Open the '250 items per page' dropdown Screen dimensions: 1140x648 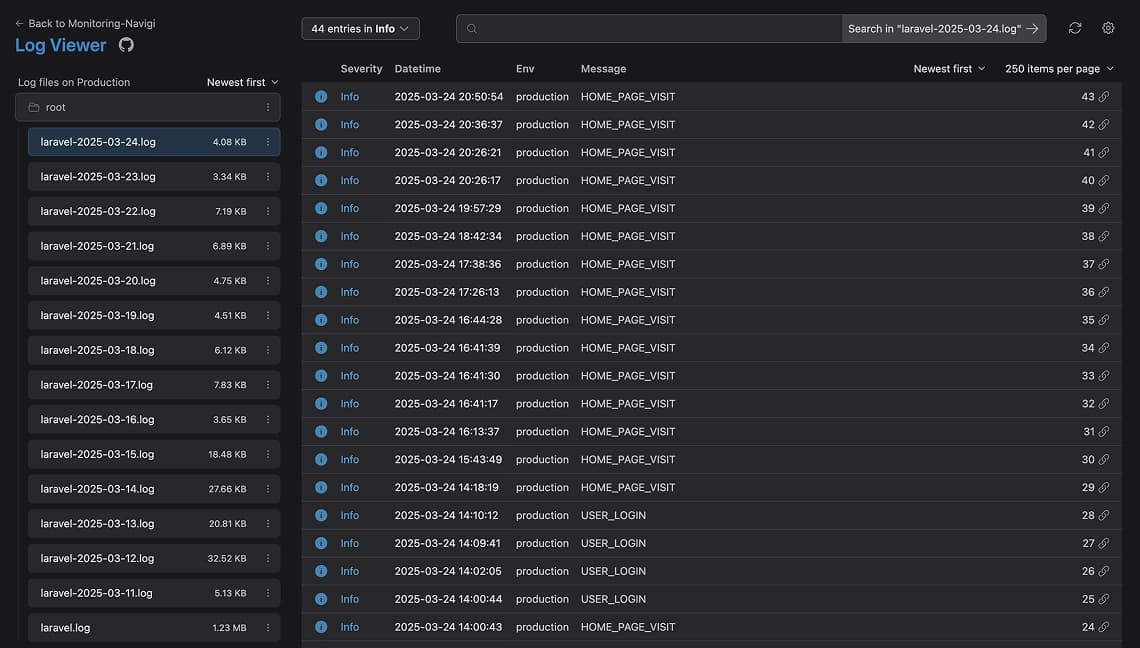point(1059,68)
